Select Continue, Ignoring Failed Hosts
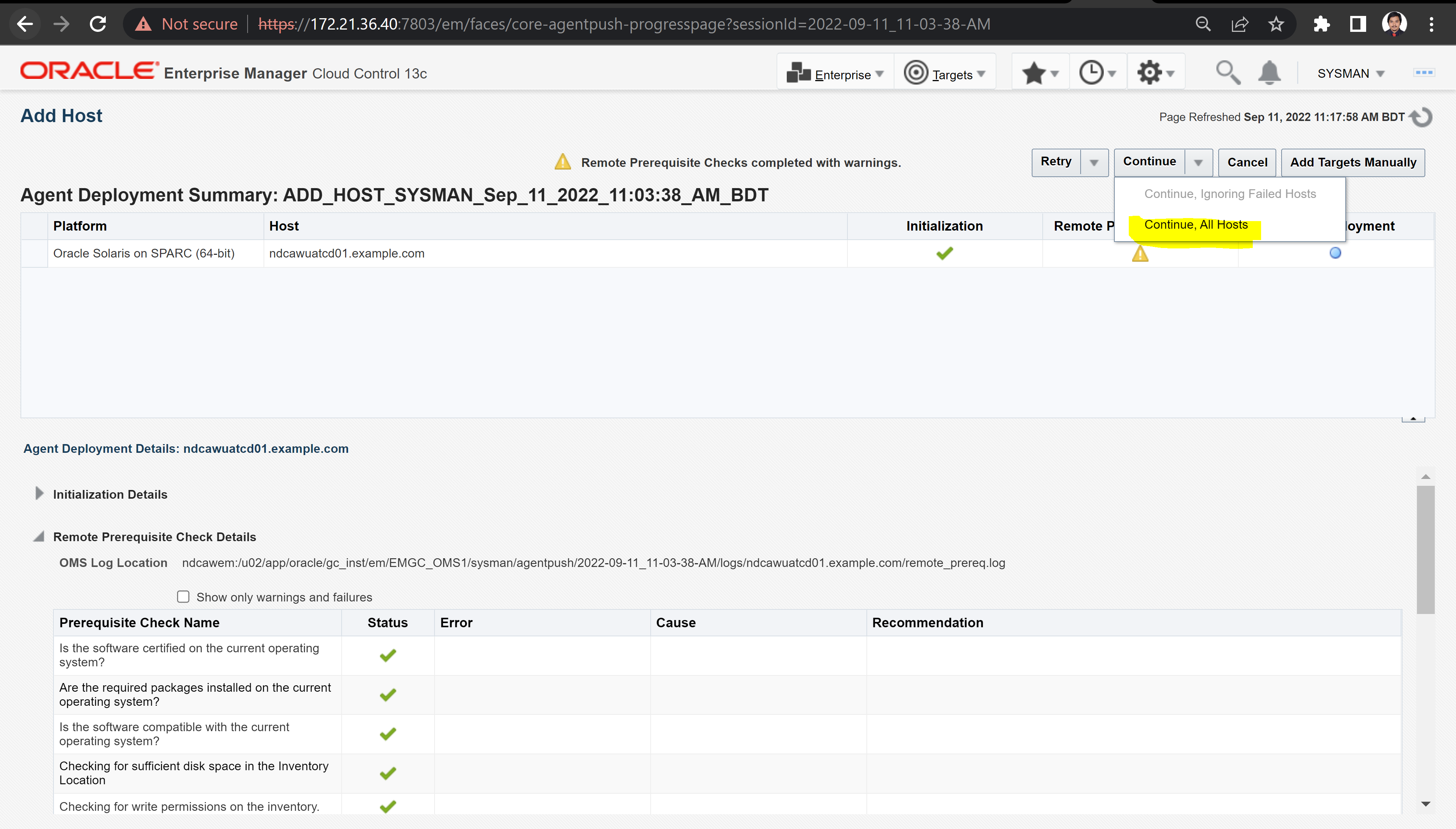Image resolution: width=1456 pixels, height=829 pixels. pos(1230,194)
